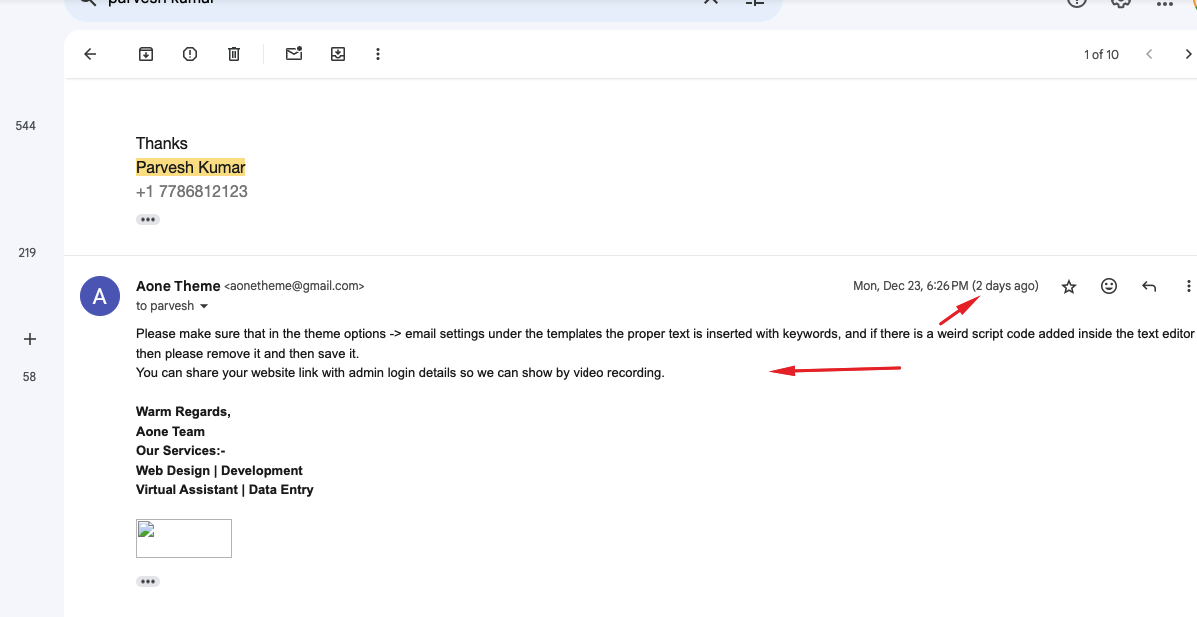Click 'then please remove it' line
The width and height of the screenshot is (1197, 617).
[247, 354]
